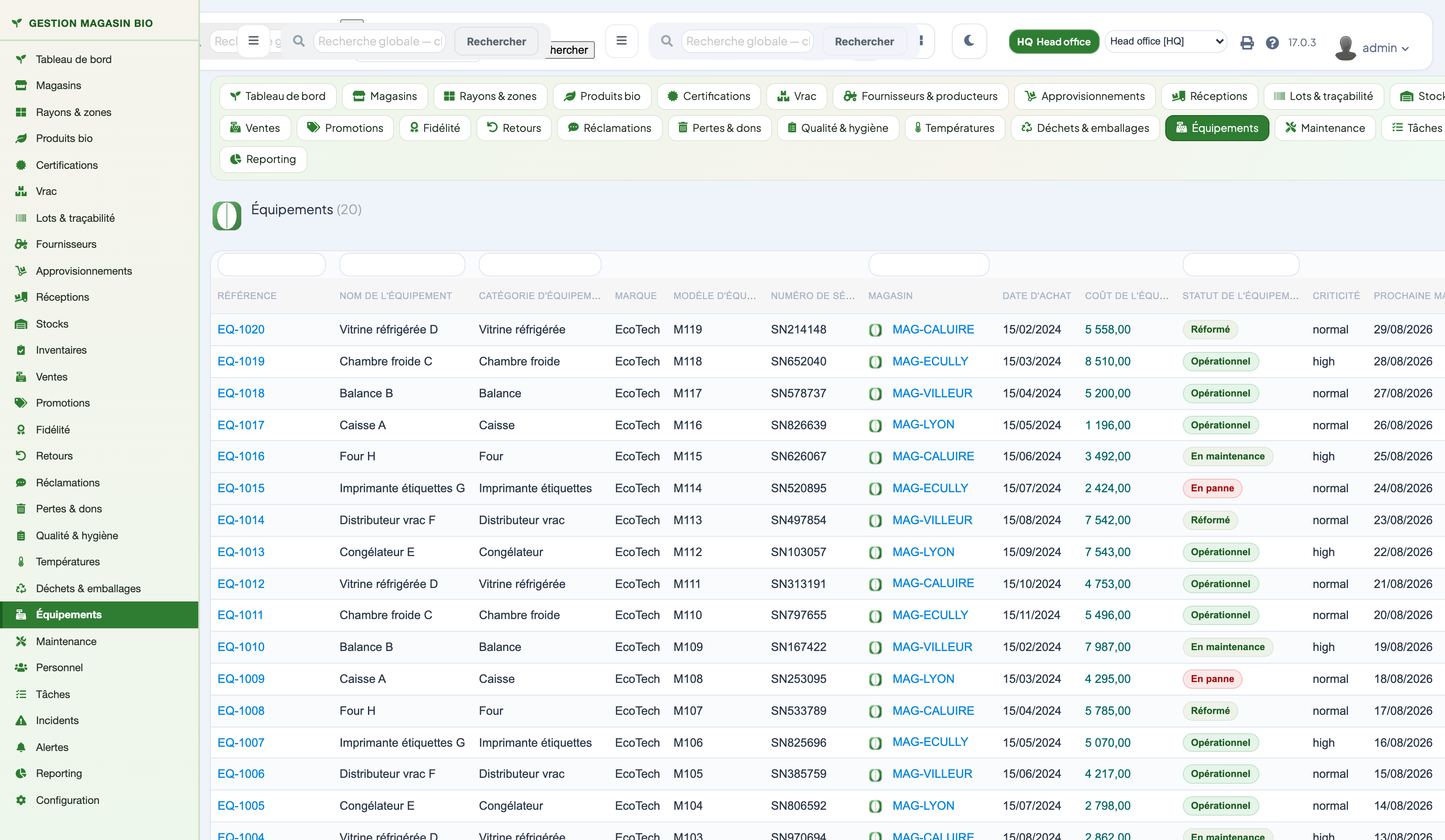
Task: Open the Reporting tab in top bar
Action: [263, 159]
